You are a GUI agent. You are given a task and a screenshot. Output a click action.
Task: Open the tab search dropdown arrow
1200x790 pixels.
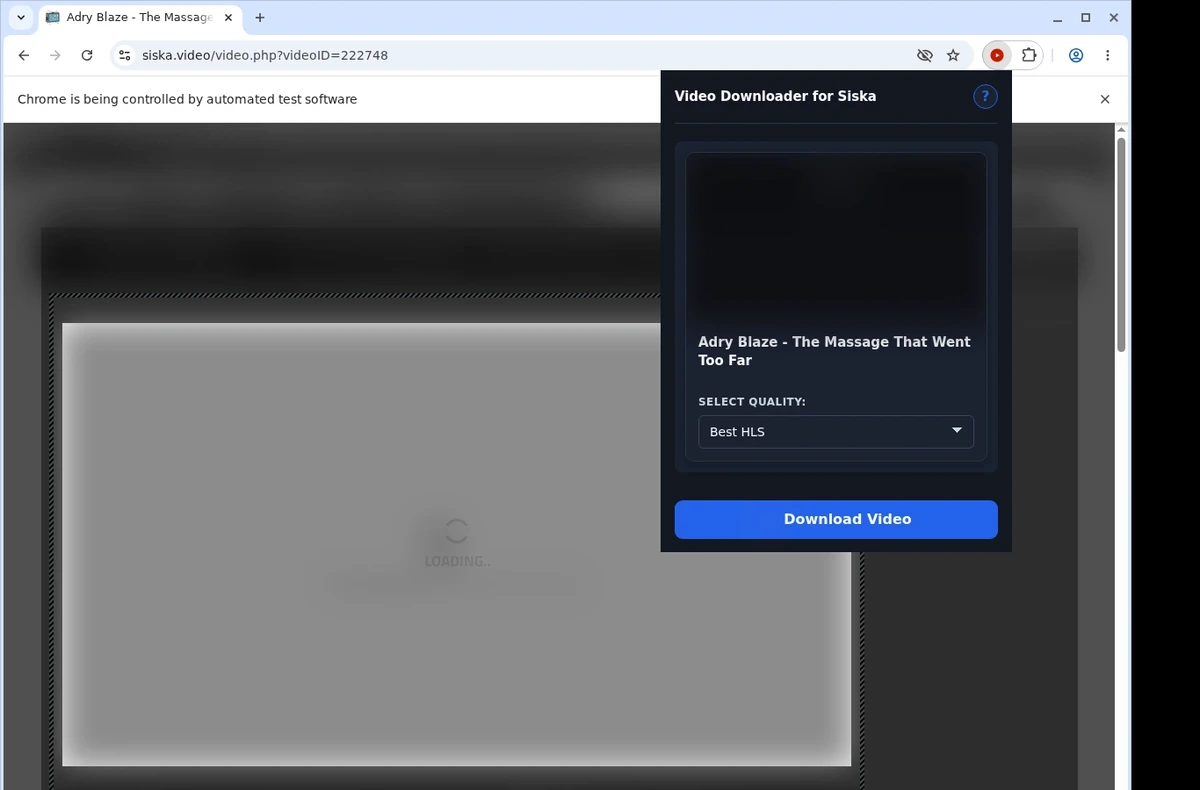[20, 17]
